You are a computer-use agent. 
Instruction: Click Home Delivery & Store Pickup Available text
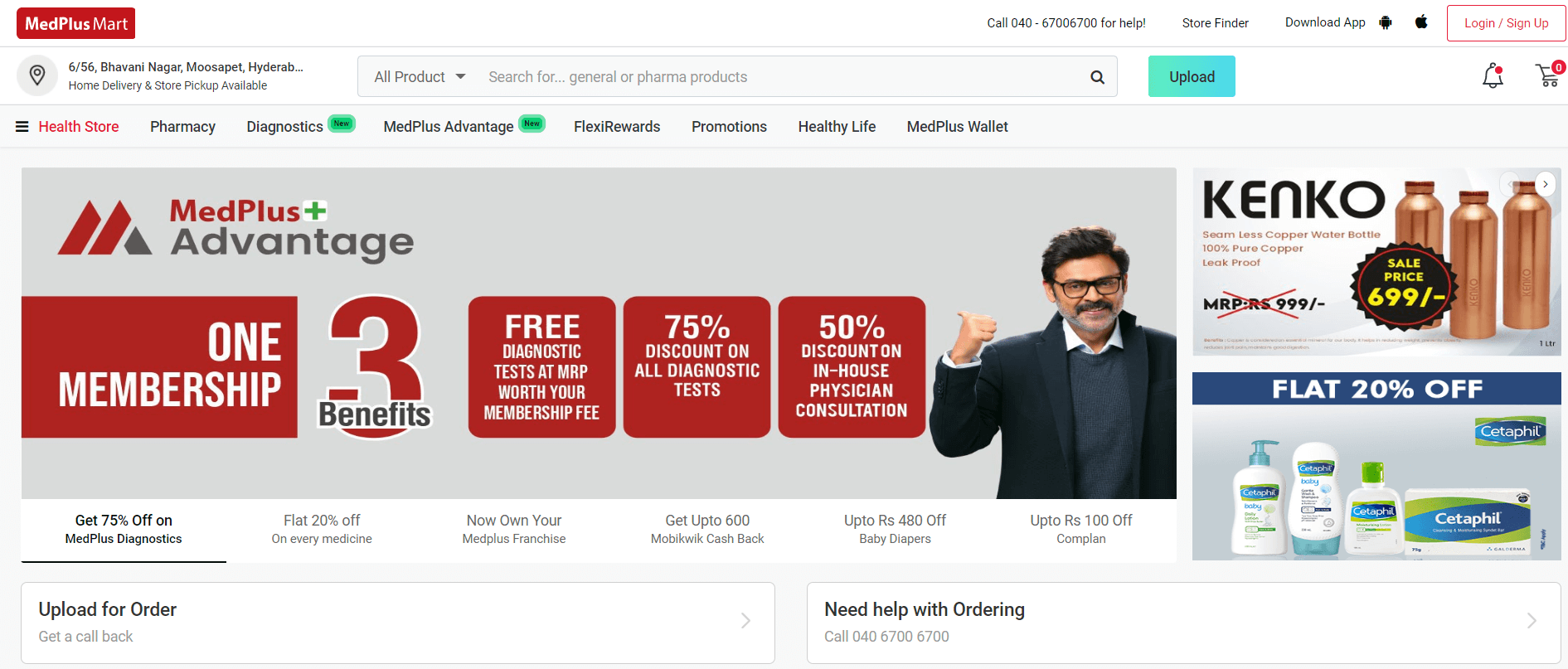pyautogui.click(x=167, y=85)
